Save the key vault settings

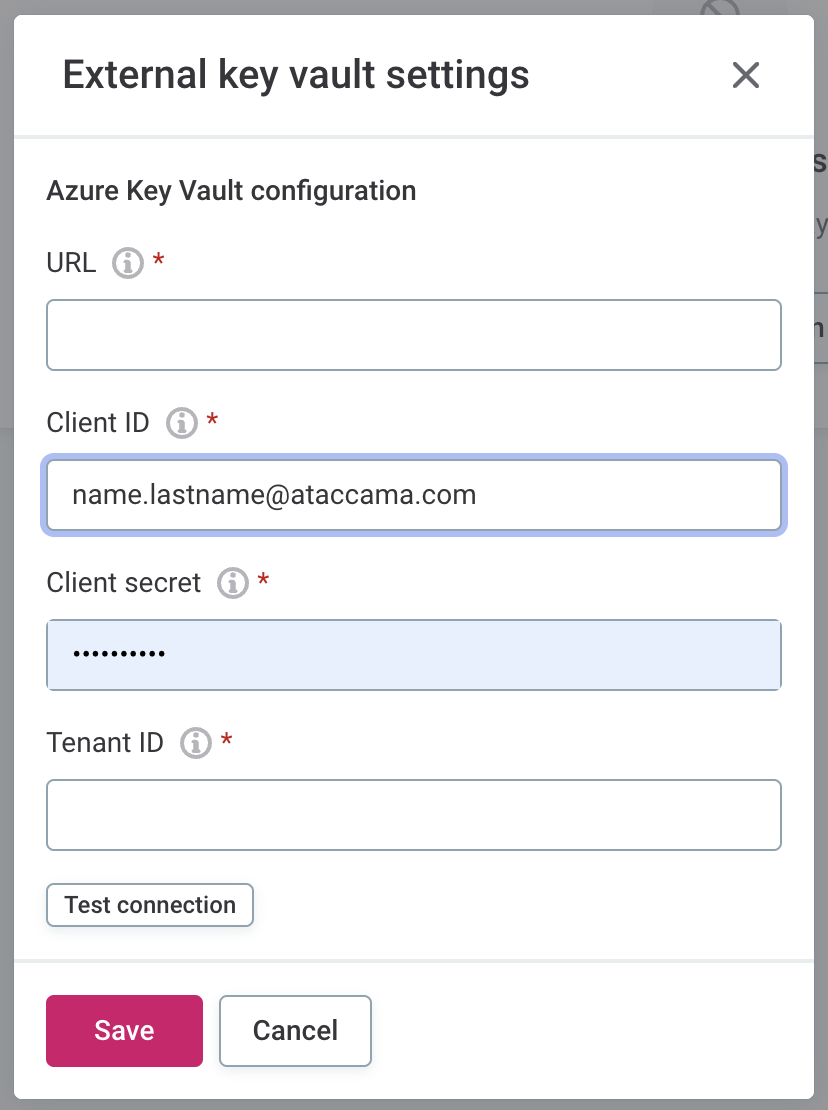124,1031
